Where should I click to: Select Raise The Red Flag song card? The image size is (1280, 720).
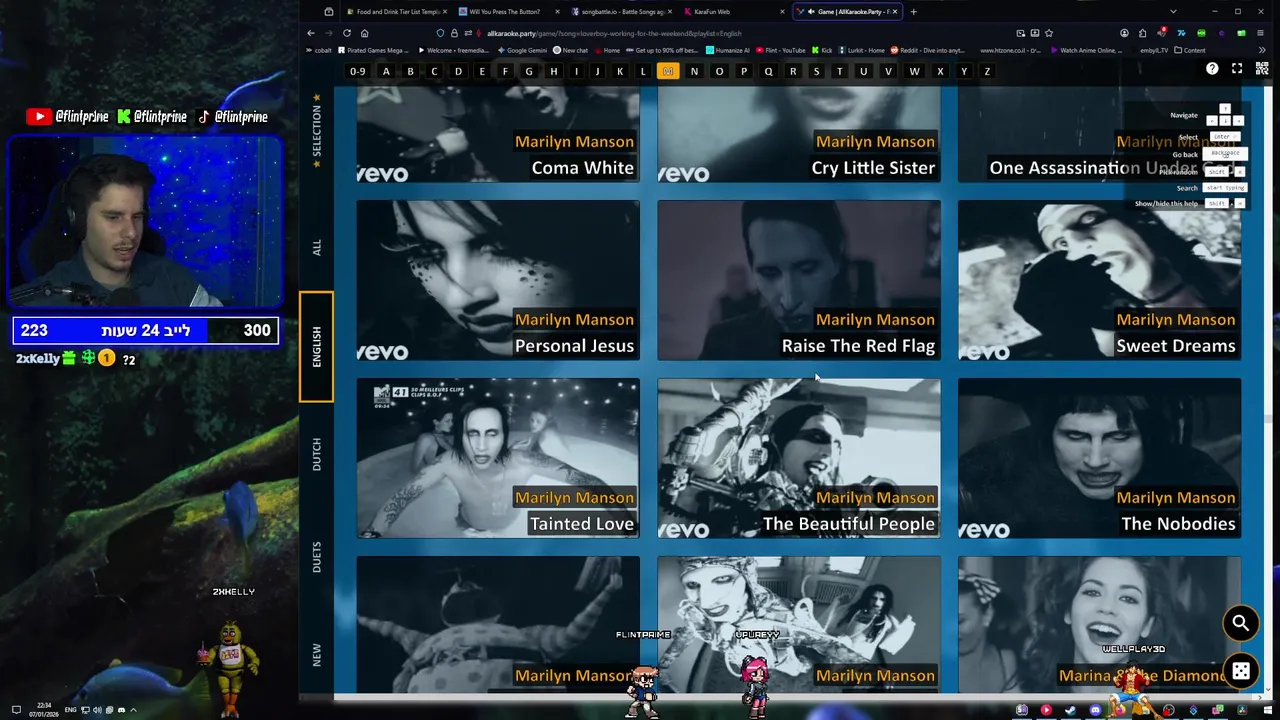point(799,280)
